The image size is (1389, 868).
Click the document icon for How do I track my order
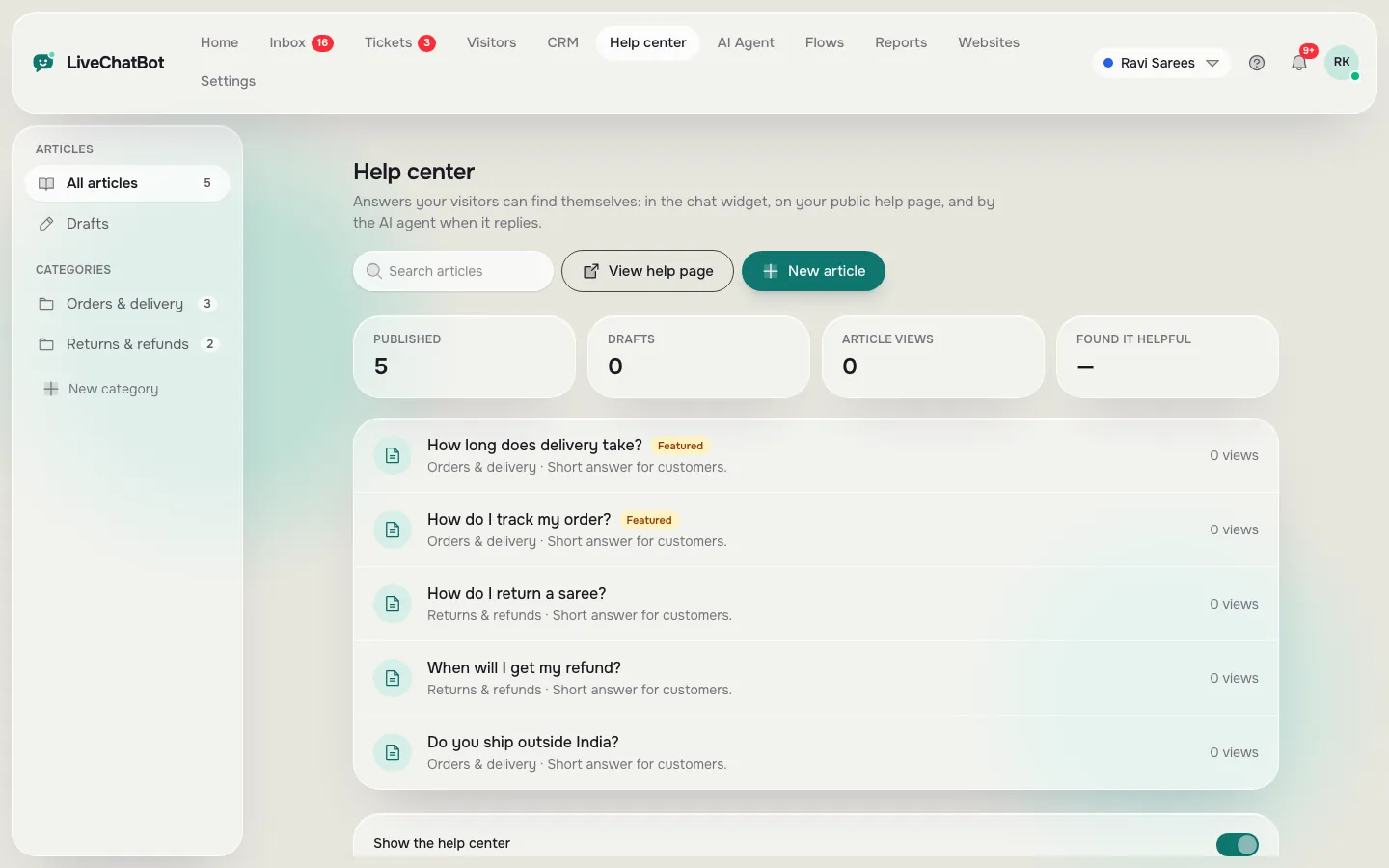pyautogui.click(x=393, y=529)
